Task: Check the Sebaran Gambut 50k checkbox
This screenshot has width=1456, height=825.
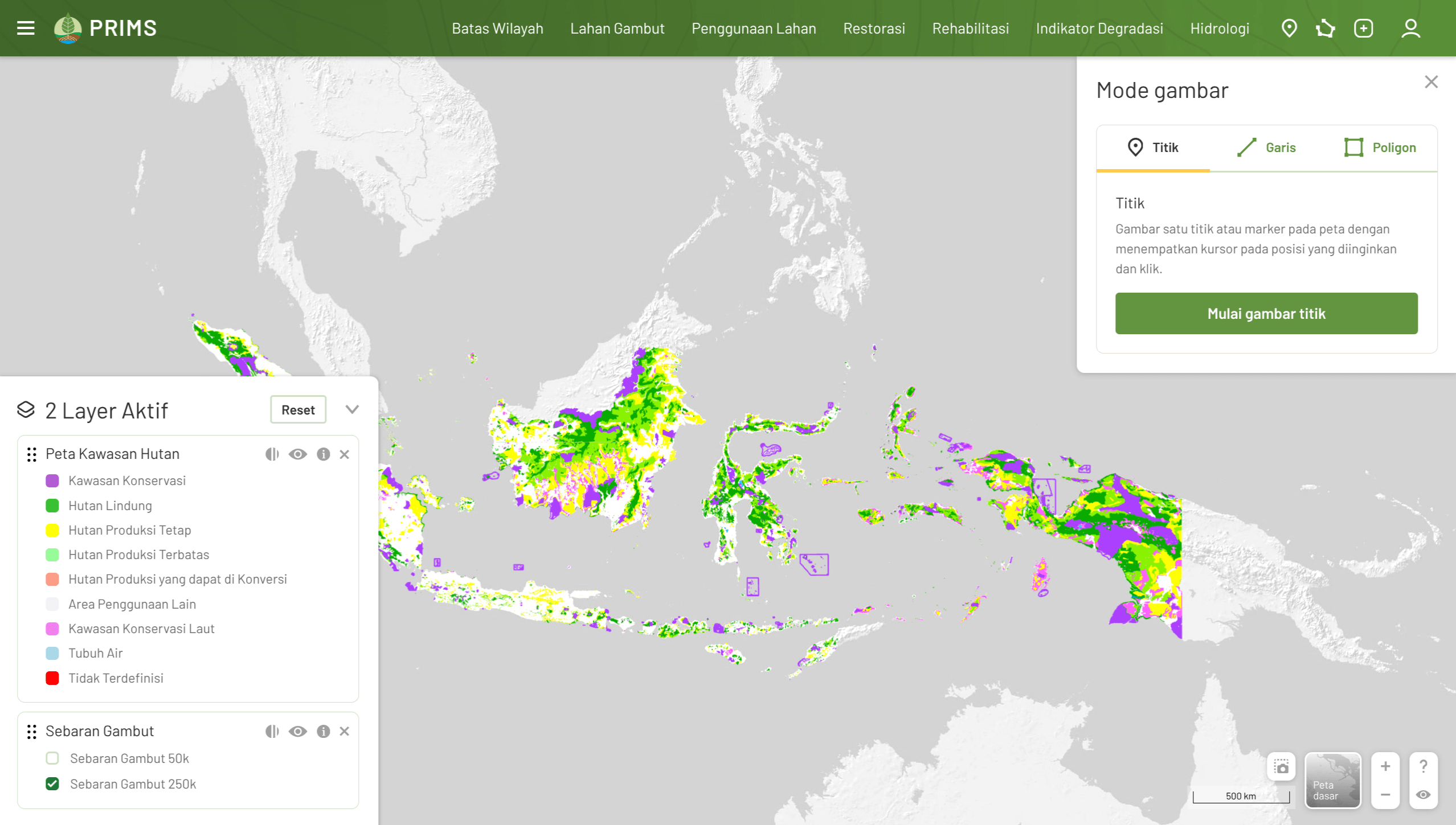Action: tap(52, 758)
